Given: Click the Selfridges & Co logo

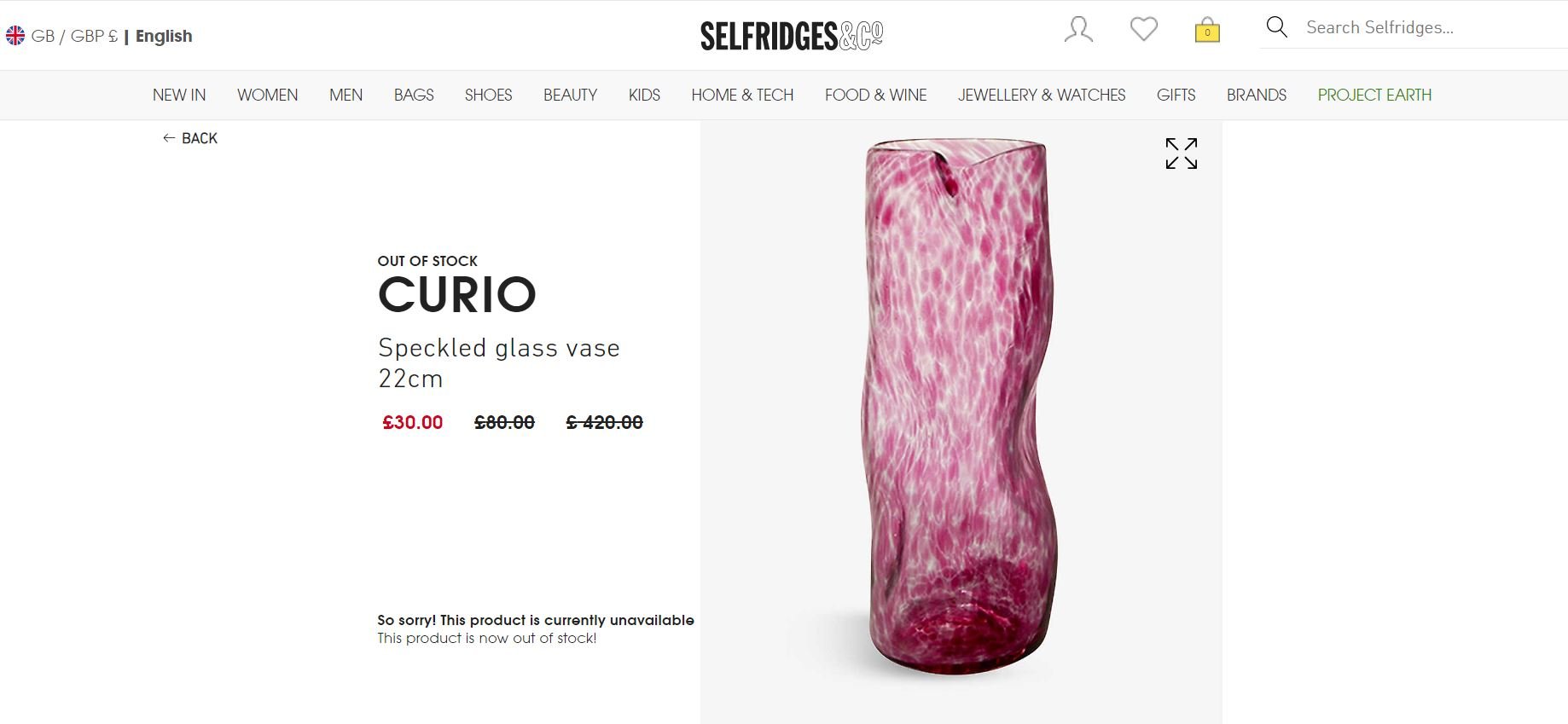Looking at the screenshot, I should 792,36.
